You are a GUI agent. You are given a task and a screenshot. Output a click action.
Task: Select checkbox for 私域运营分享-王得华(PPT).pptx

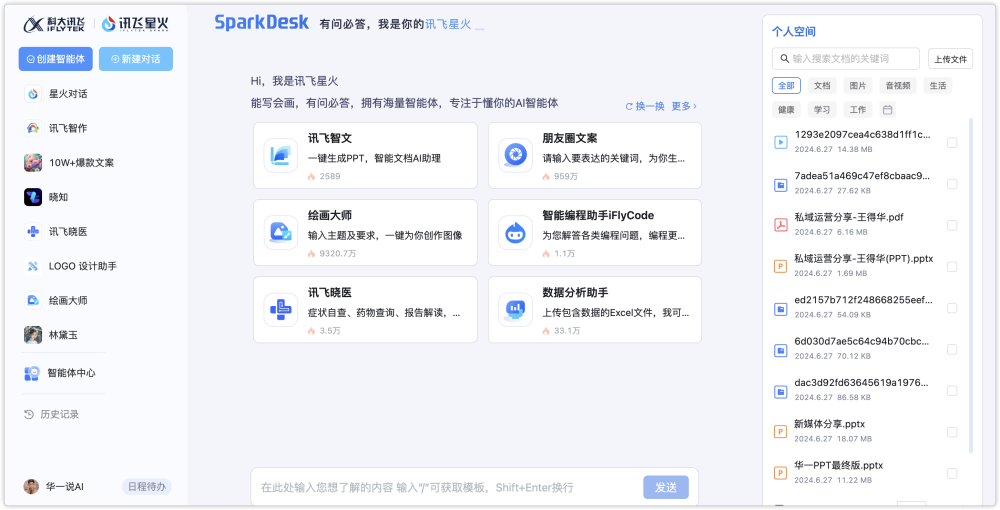pos(952,267)
